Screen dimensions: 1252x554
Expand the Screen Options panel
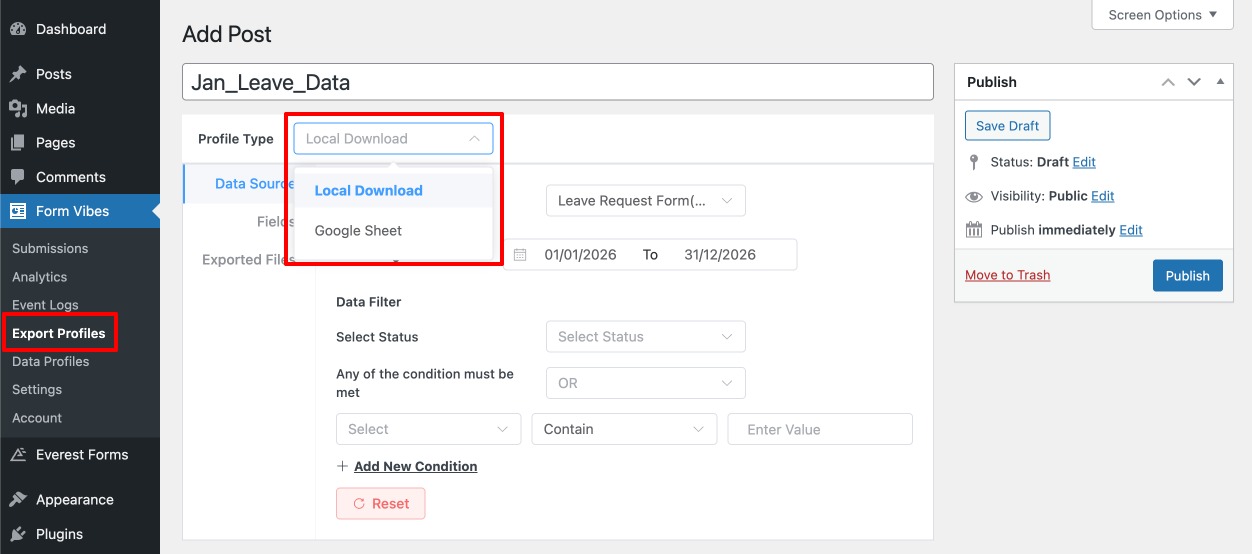(1162, 15)
